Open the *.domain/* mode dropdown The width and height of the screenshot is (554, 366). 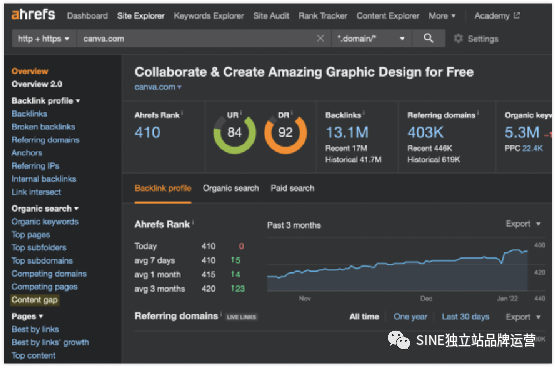point(371,39)
